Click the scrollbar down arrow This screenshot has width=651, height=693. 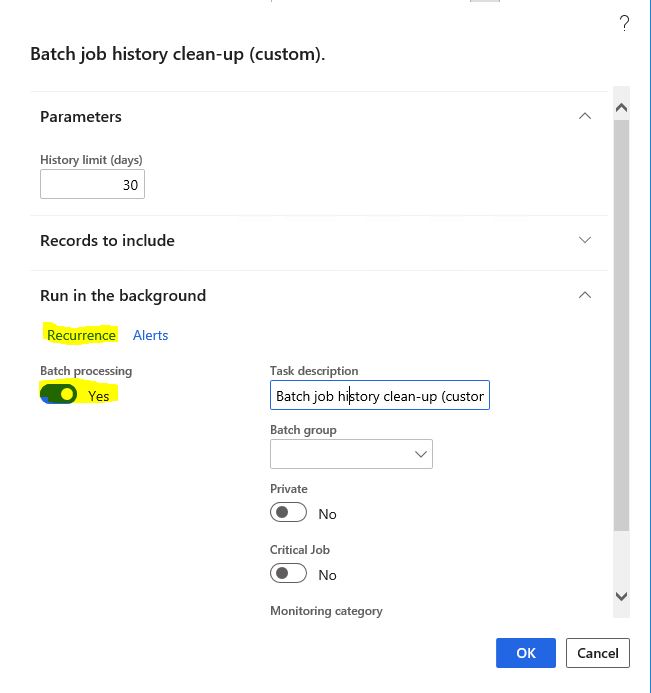tap(621, 596)
